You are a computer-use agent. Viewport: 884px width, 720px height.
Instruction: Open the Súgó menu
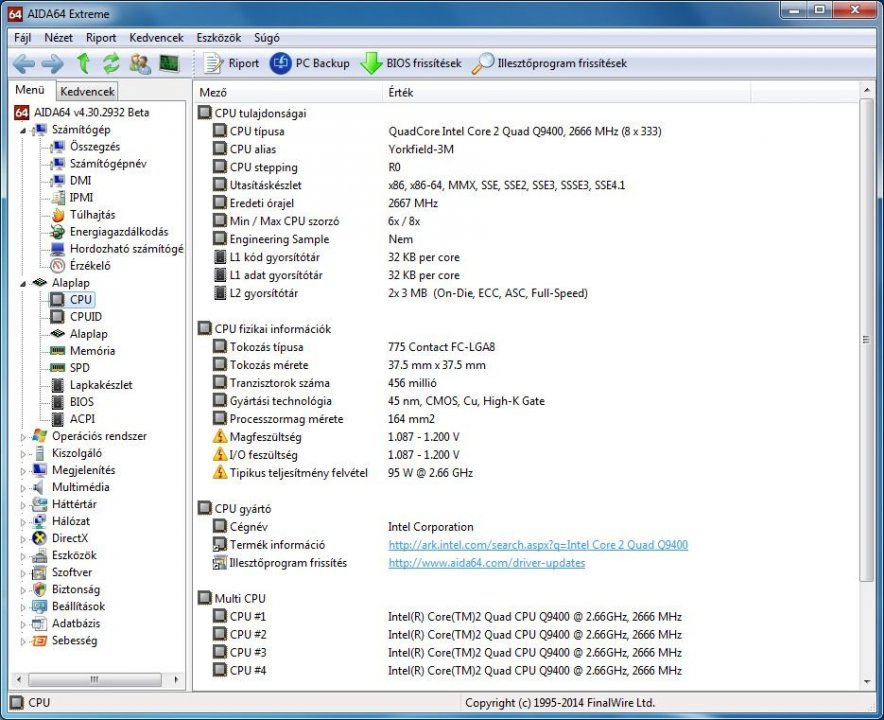(x=267, y=38)
